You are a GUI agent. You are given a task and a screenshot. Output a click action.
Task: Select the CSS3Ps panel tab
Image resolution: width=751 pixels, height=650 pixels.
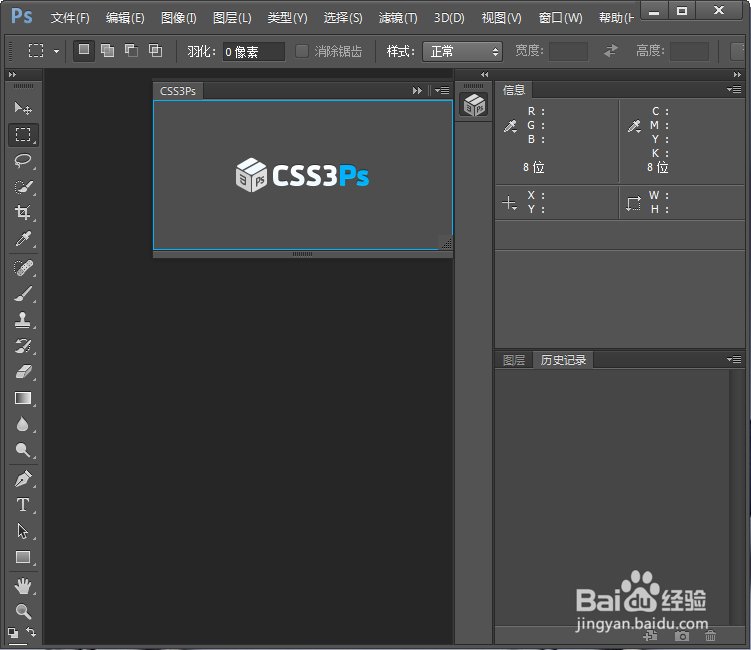178,91
